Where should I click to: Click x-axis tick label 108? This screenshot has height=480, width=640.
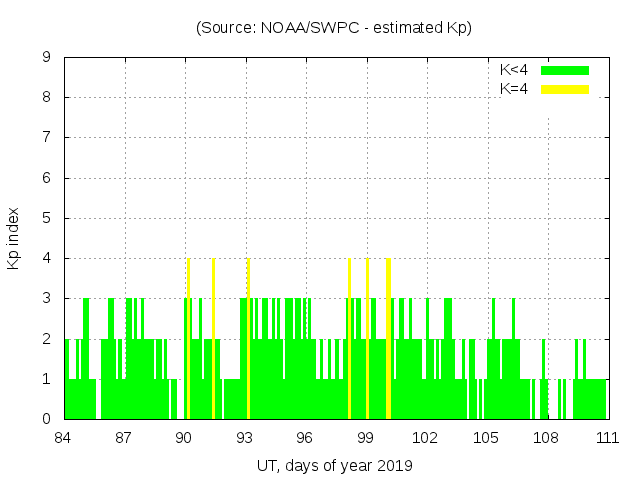(546, 438)
